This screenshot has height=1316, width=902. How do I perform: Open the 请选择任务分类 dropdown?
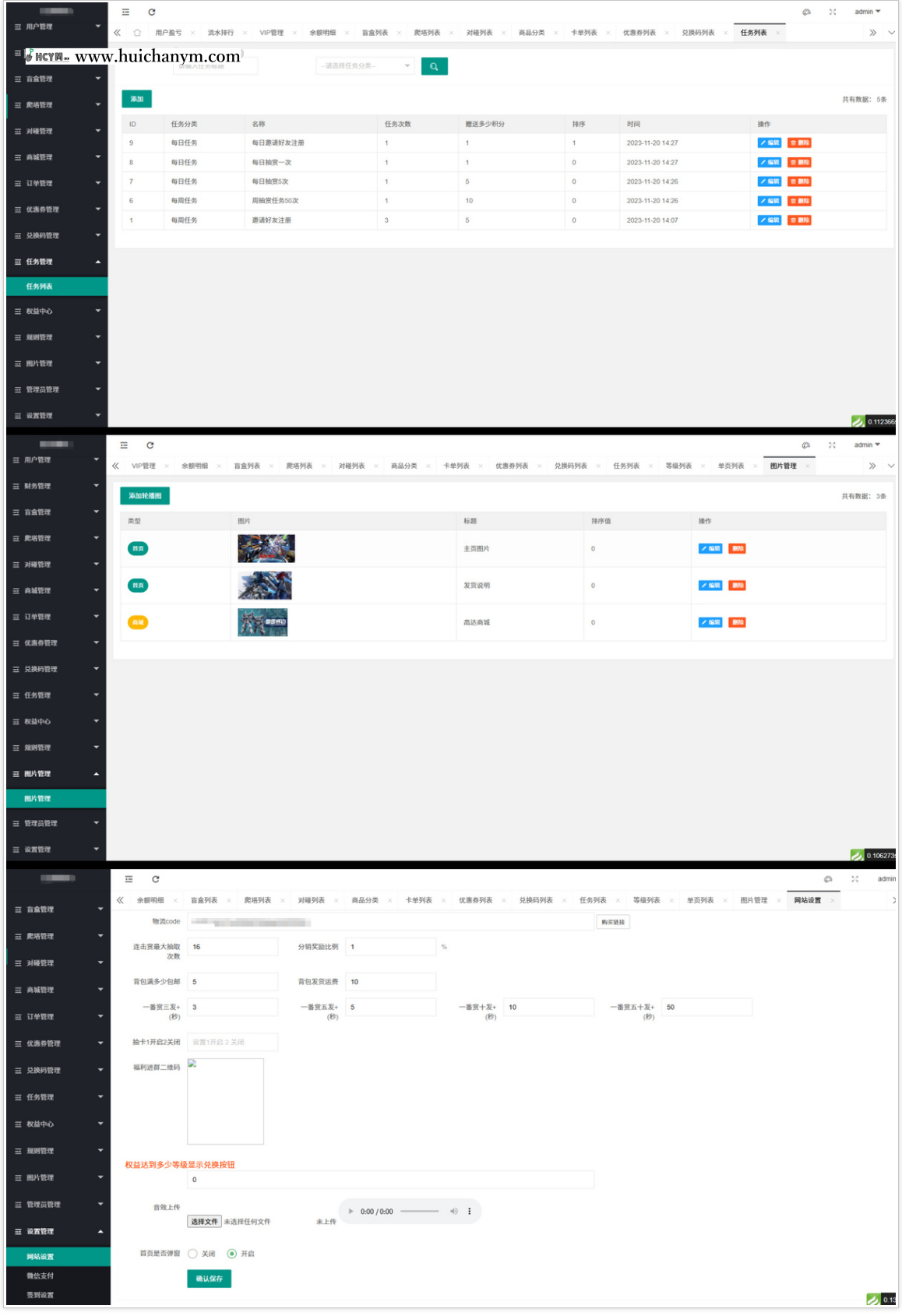click(x=365, y=66)
